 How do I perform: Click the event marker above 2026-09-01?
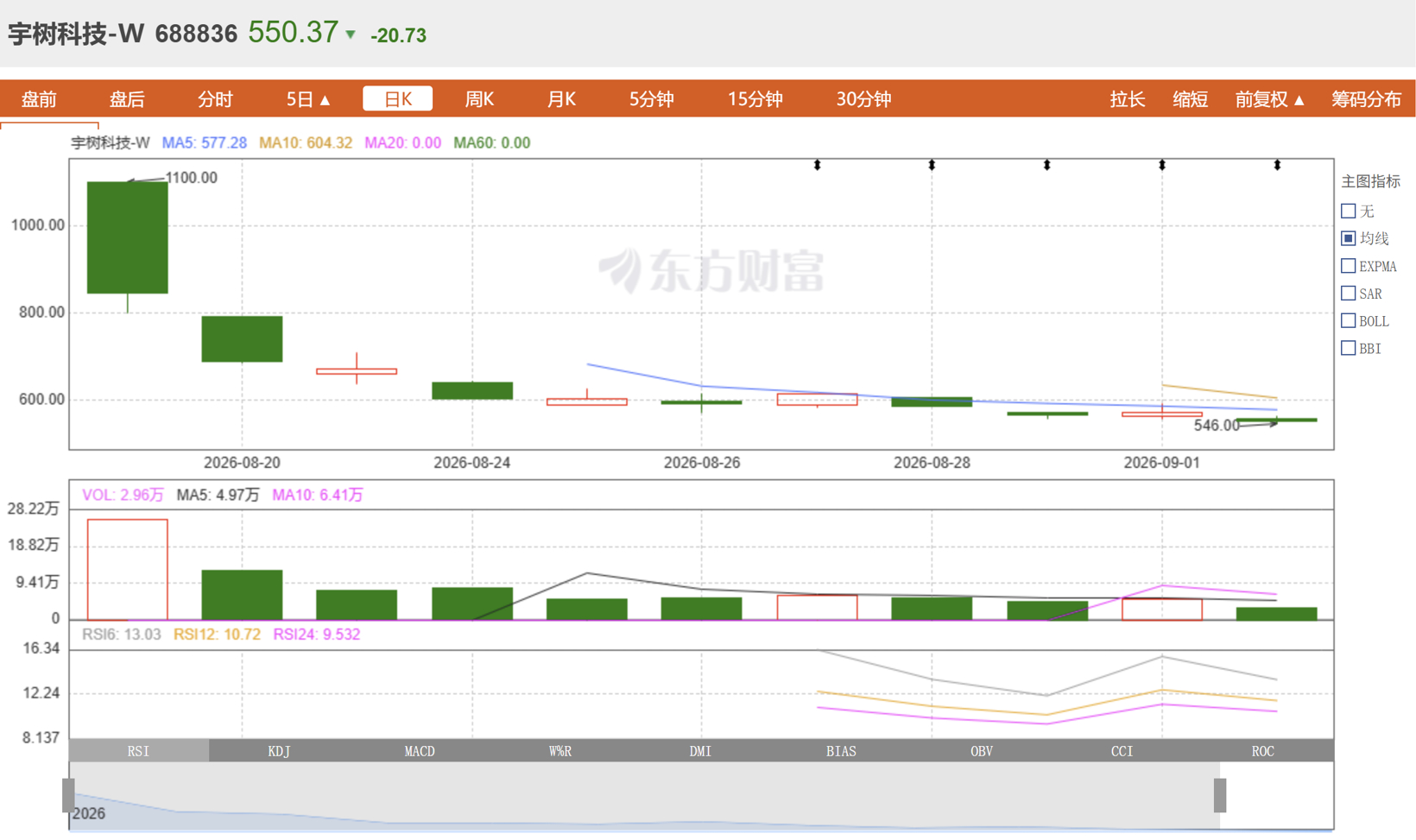[x=1162, y=164]
